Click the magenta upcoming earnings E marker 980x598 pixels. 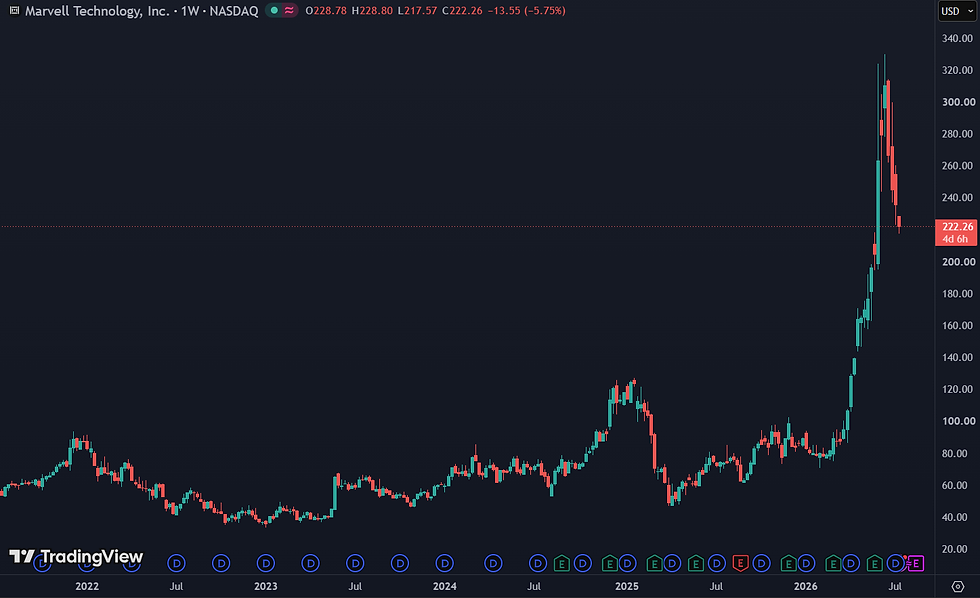[915, 564]
